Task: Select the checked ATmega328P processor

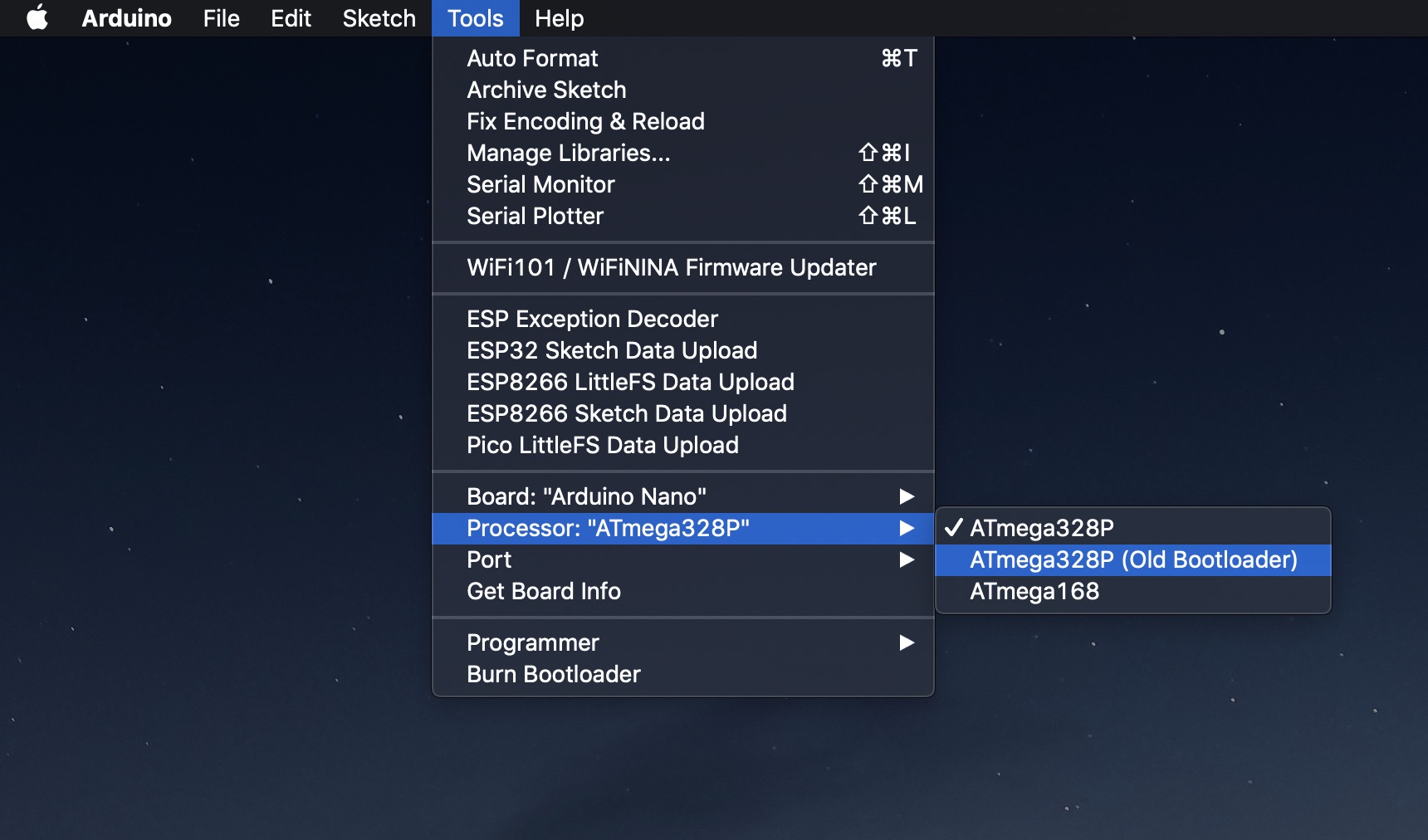Action: (1042, 529)
